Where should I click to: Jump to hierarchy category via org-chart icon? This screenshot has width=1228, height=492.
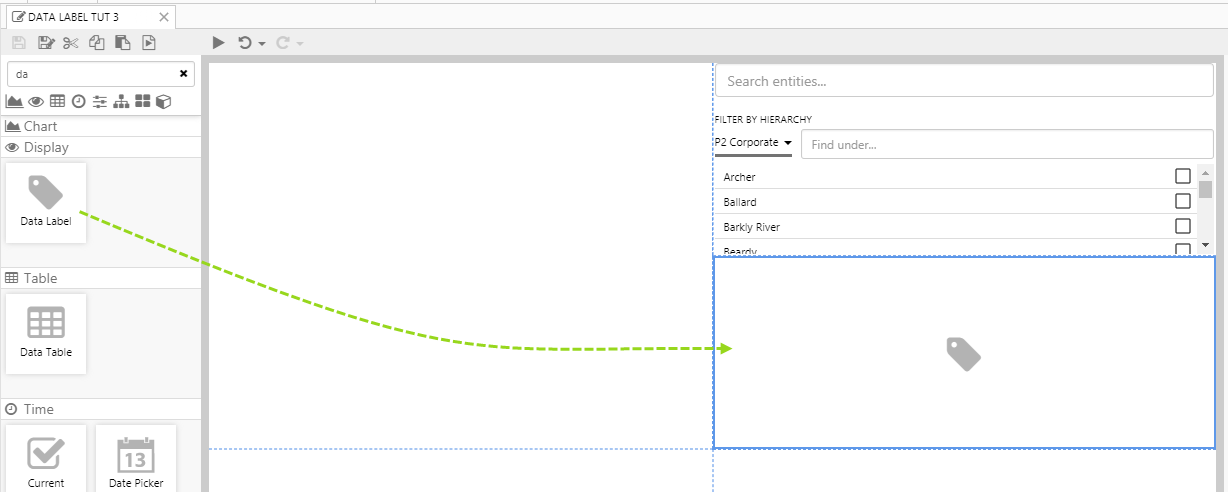click(121, 101)
